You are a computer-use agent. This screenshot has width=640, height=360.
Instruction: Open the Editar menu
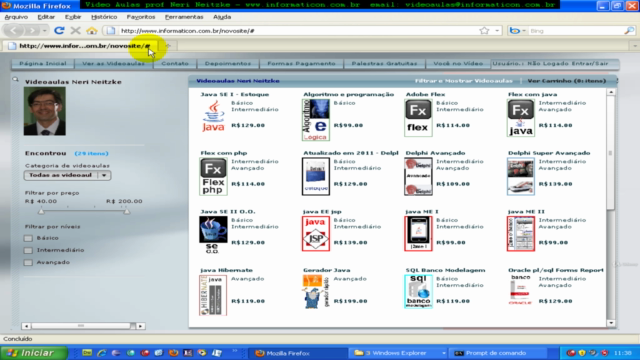click(x=46, y=17)
